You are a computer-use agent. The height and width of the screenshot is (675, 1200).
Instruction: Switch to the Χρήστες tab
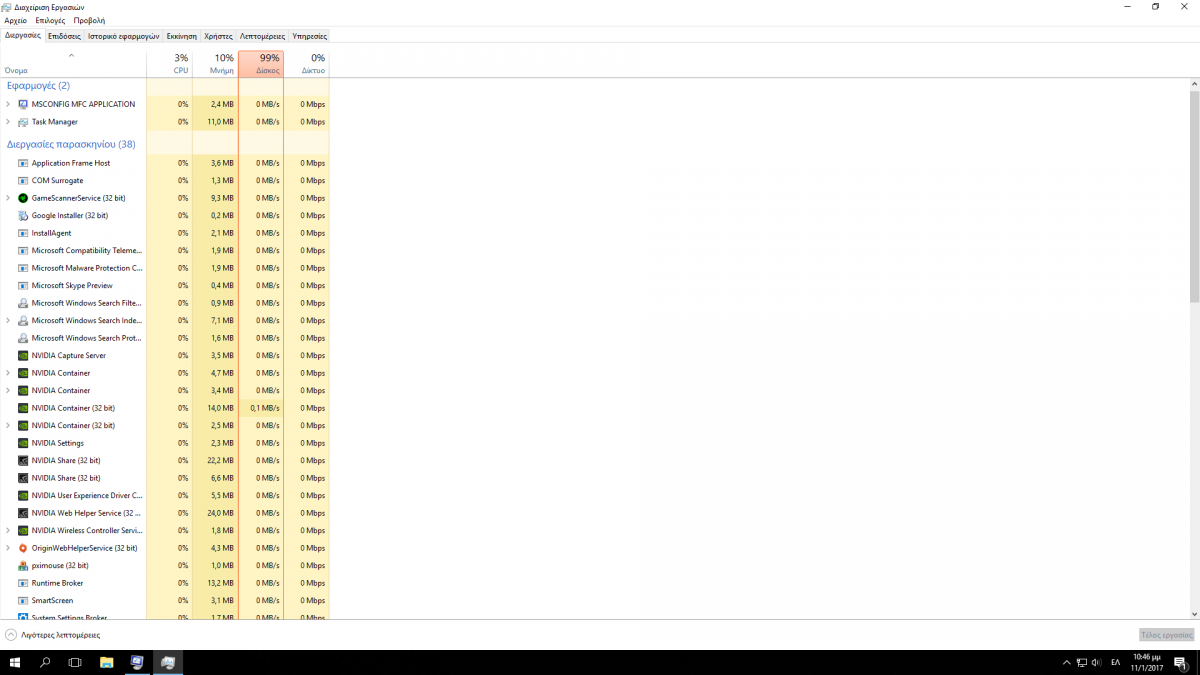click(x=218, y=36)
